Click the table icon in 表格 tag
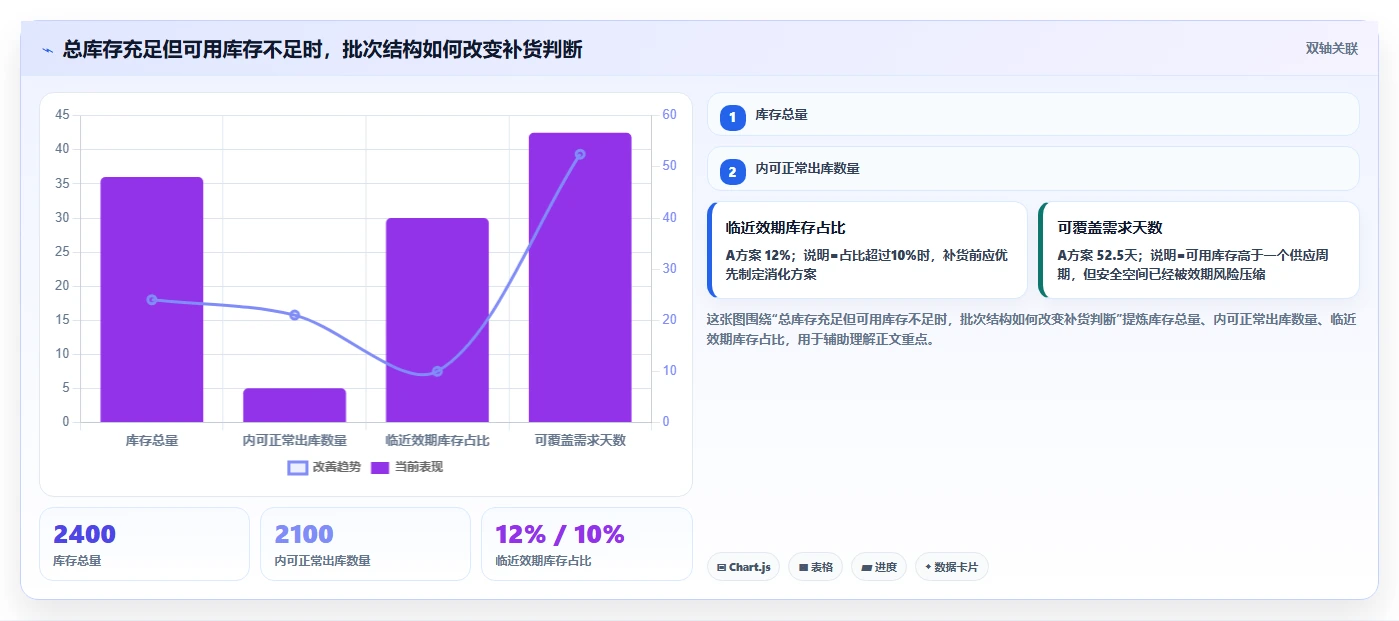Image resolution: width=1399 pixels, height=621 pixels. pos(803,567)
